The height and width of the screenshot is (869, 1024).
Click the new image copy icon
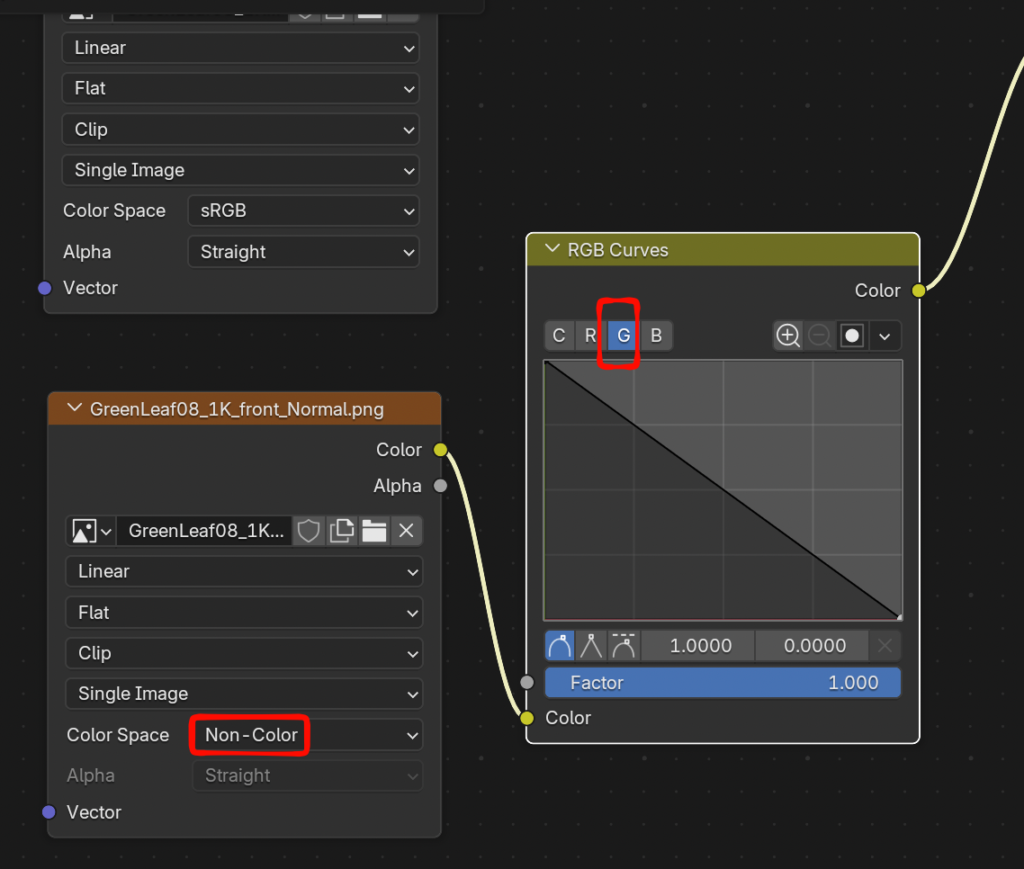[x=342, y=531]
